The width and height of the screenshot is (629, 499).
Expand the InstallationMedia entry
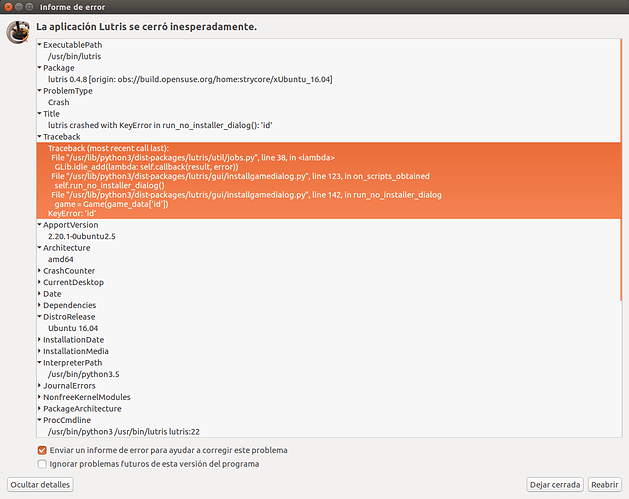pos(39,351)
